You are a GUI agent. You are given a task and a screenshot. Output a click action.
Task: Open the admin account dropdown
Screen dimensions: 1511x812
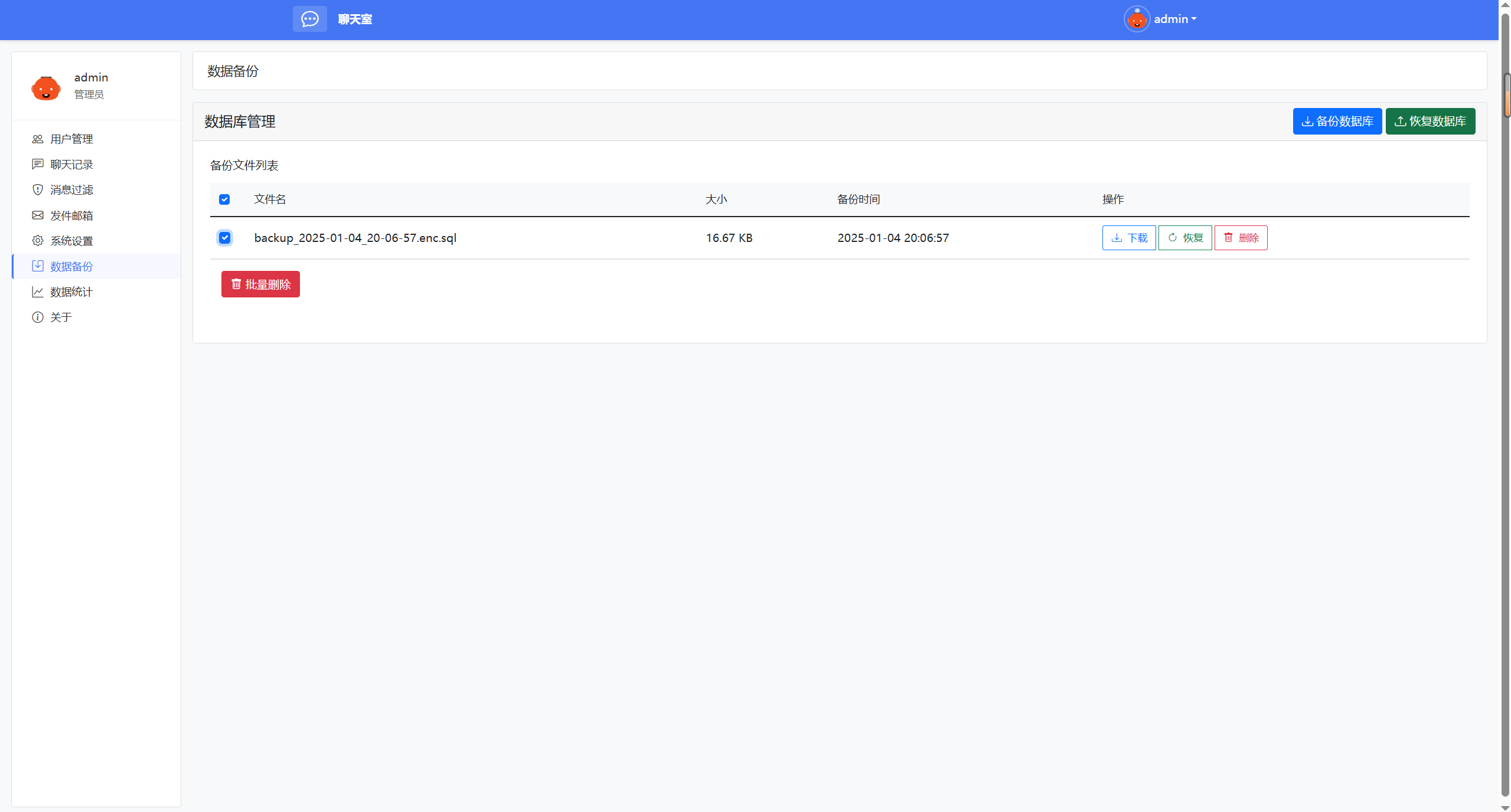(1175, 19)
